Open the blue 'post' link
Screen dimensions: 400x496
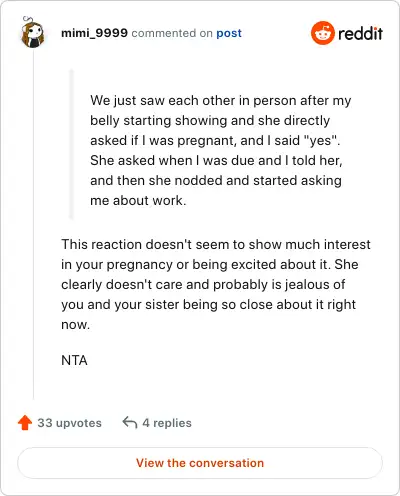coord(229,33)
